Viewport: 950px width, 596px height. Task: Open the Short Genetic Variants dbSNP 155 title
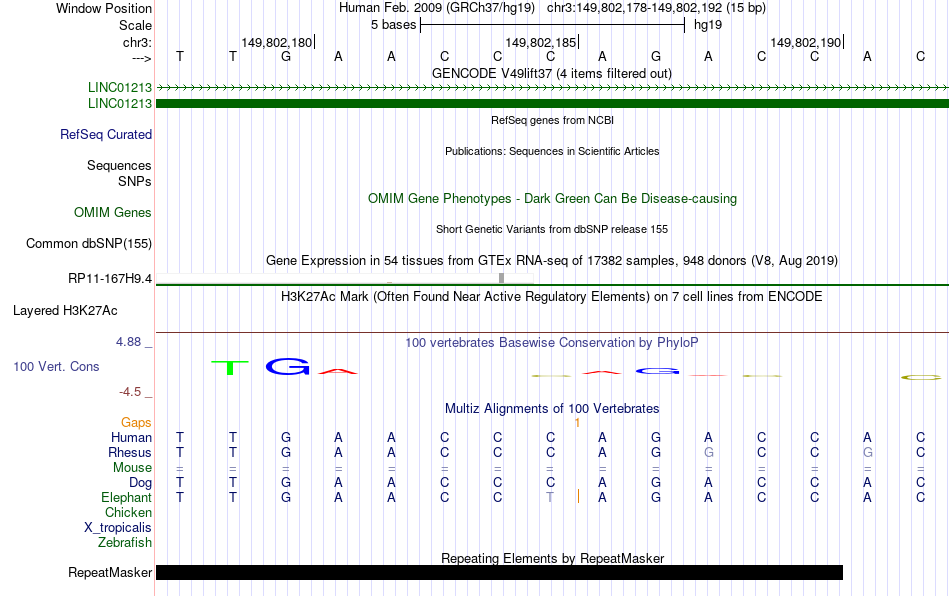click(551, 229)
